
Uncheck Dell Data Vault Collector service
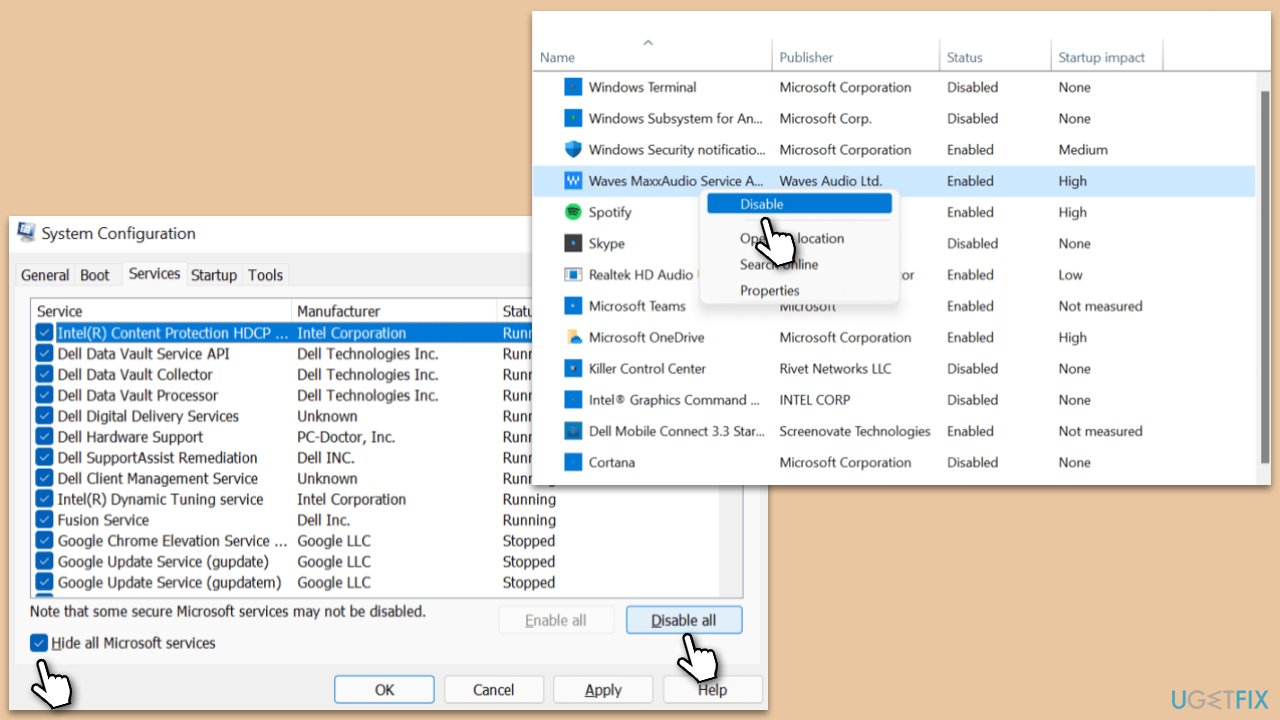tap(44, 375)
